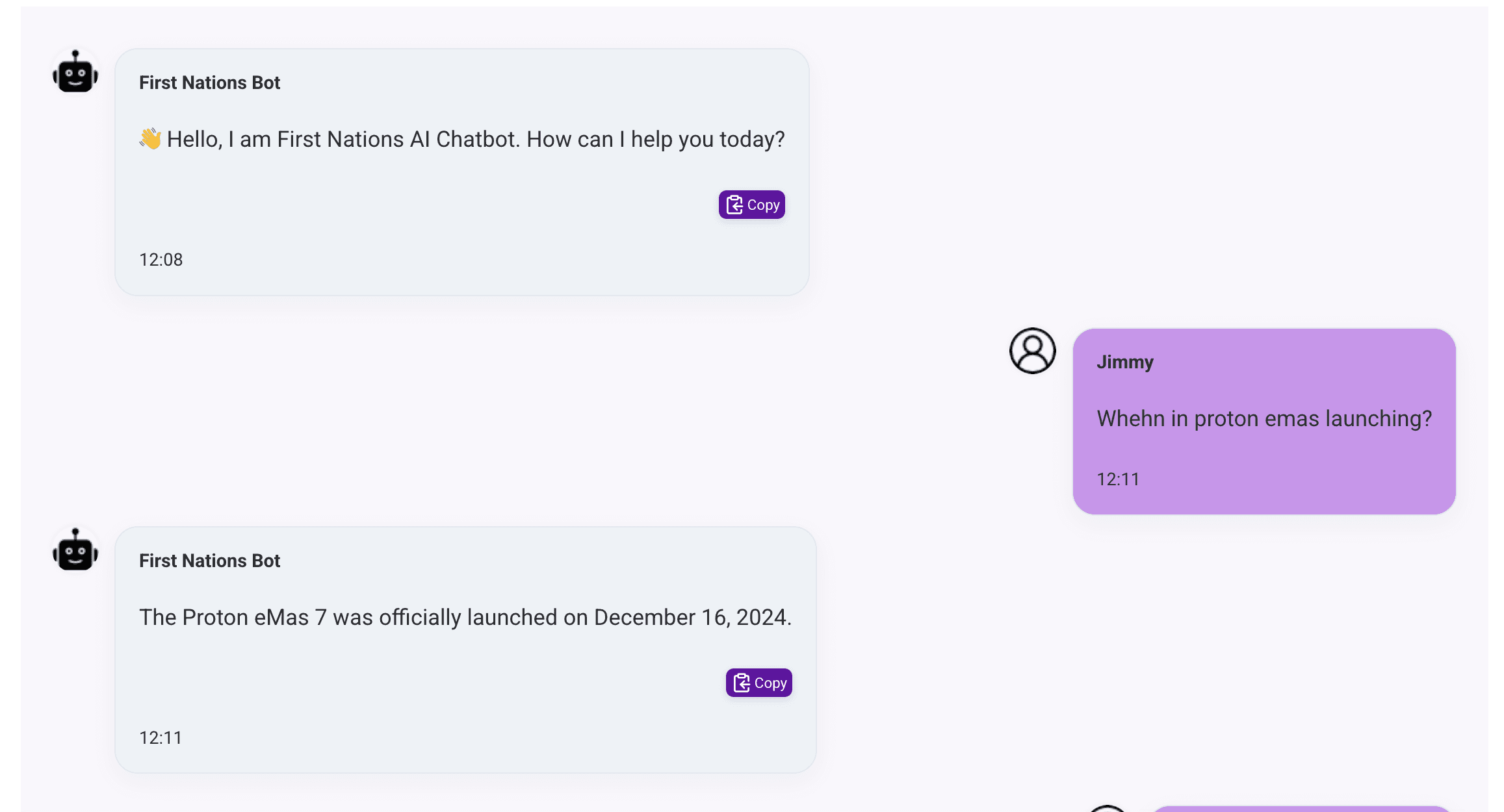This screenshot has height=812, width=1504.
Task: Select the First Nations Bot name label
Action: tap(209, 82)
